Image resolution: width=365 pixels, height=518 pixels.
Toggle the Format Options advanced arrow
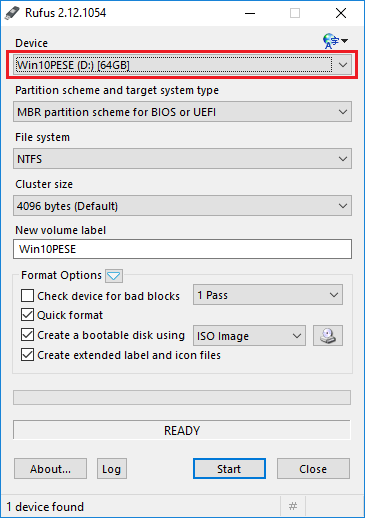(114, 276)
